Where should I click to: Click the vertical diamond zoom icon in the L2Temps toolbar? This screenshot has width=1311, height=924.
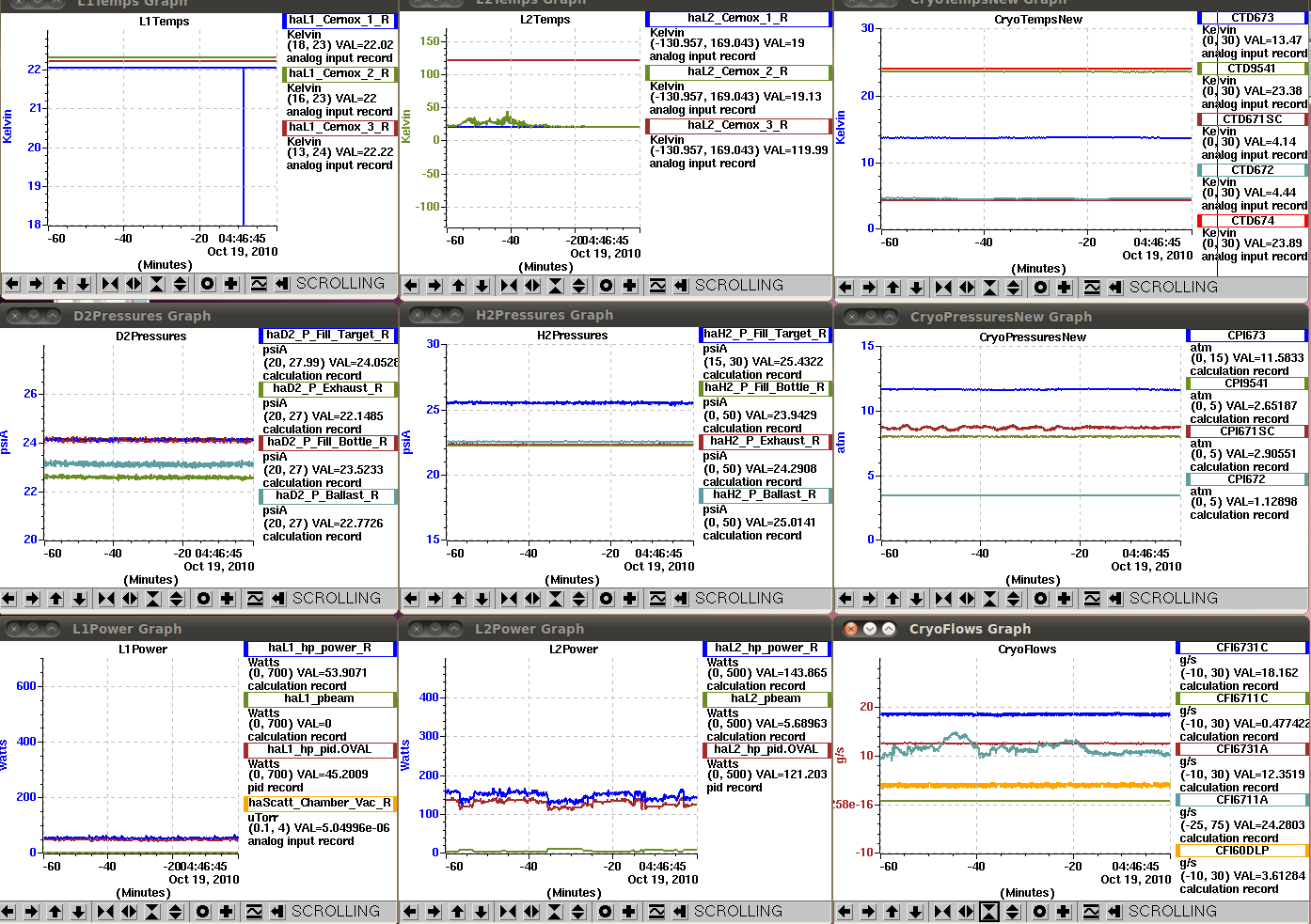579,286
